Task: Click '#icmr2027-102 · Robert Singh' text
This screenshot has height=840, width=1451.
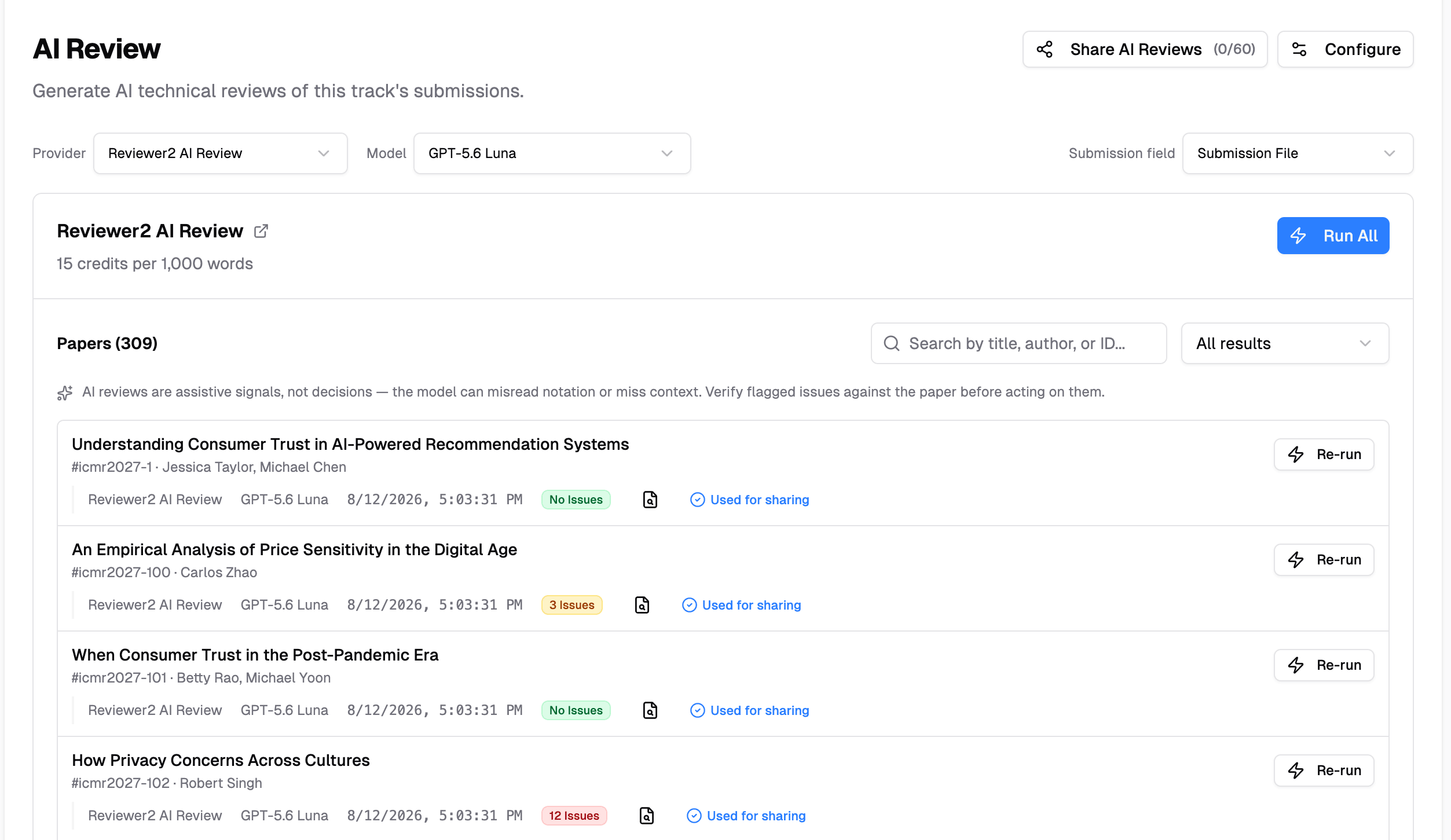Action: (x=167, y=783)
